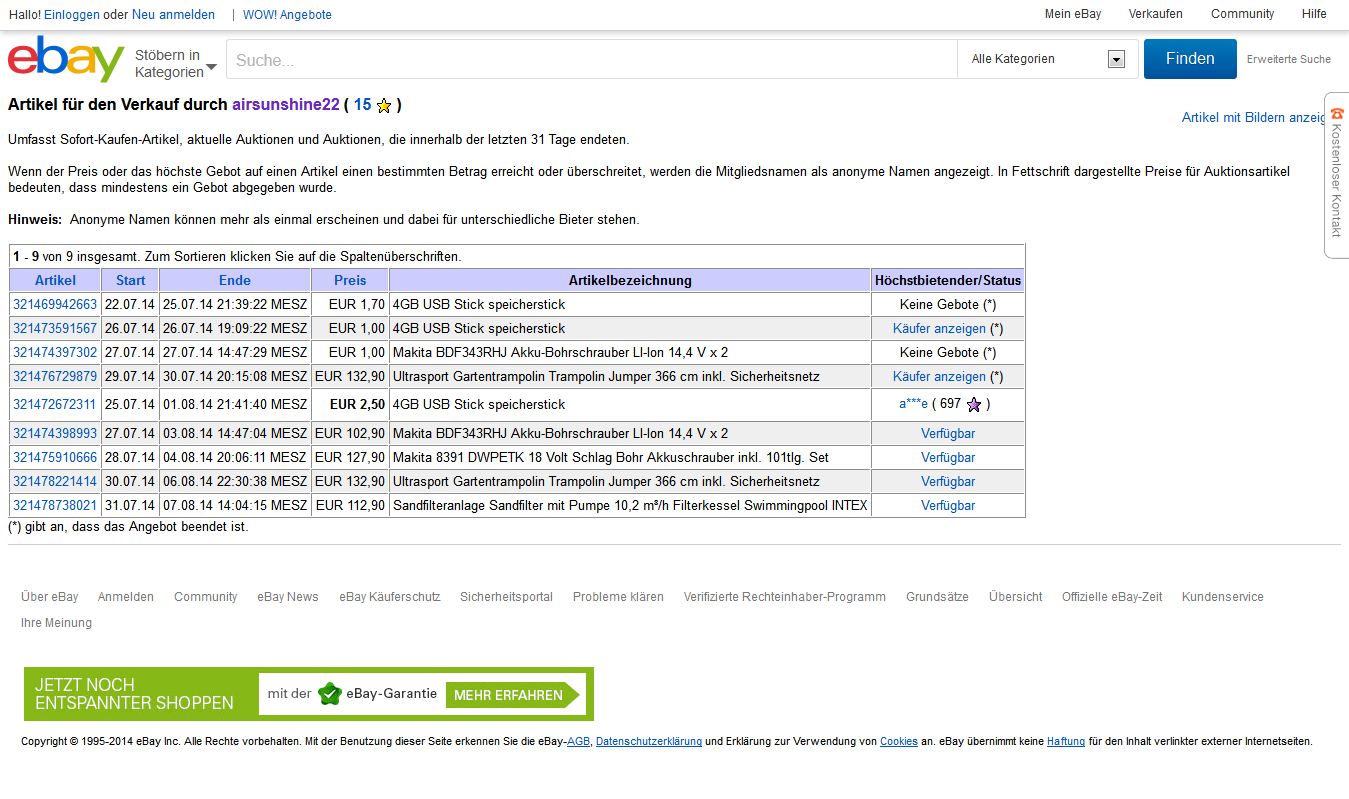Click the eBay logo

pos(66,60)
